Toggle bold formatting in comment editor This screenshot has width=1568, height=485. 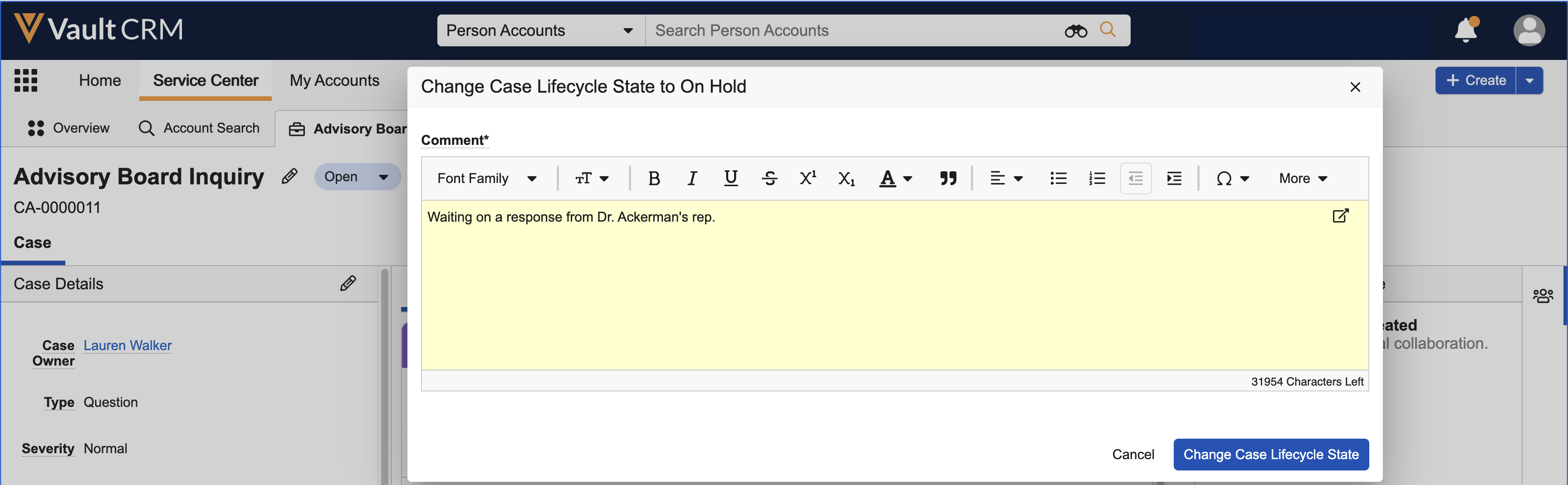[x=654, y=178]
